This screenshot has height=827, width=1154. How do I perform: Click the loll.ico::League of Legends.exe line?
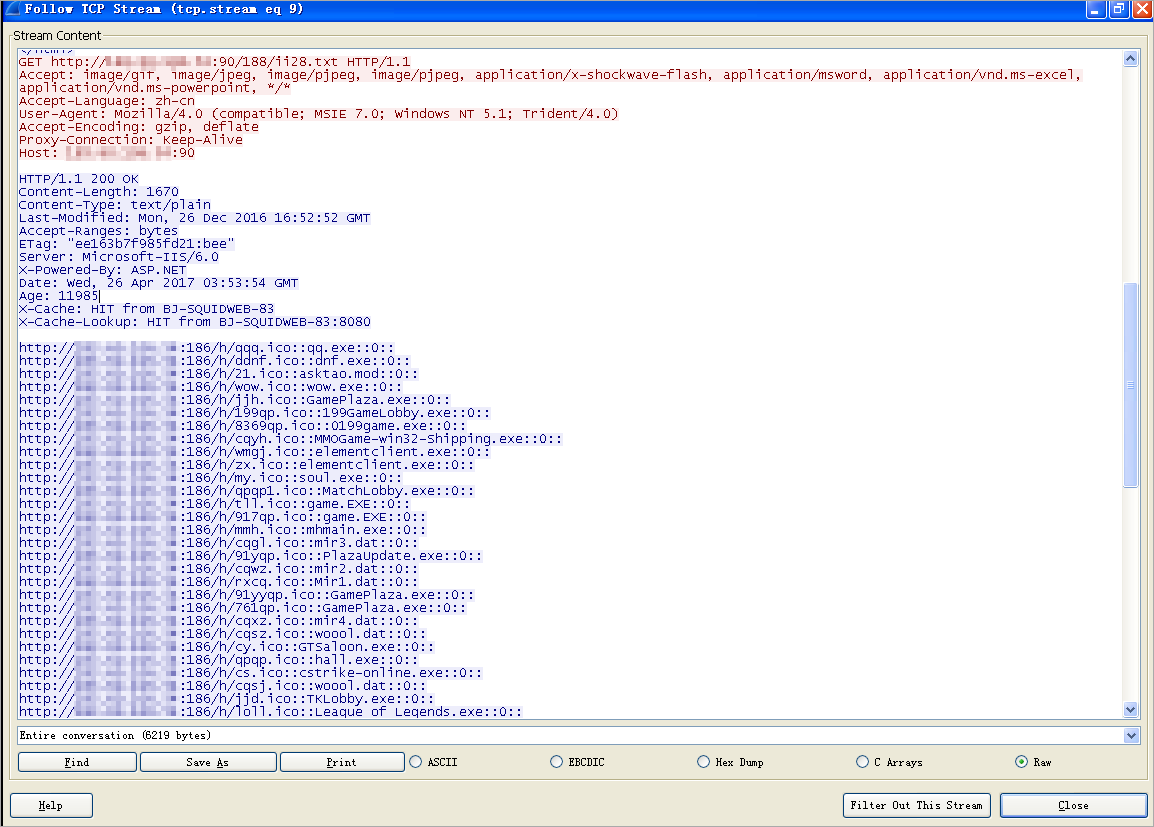pos(270,711)
